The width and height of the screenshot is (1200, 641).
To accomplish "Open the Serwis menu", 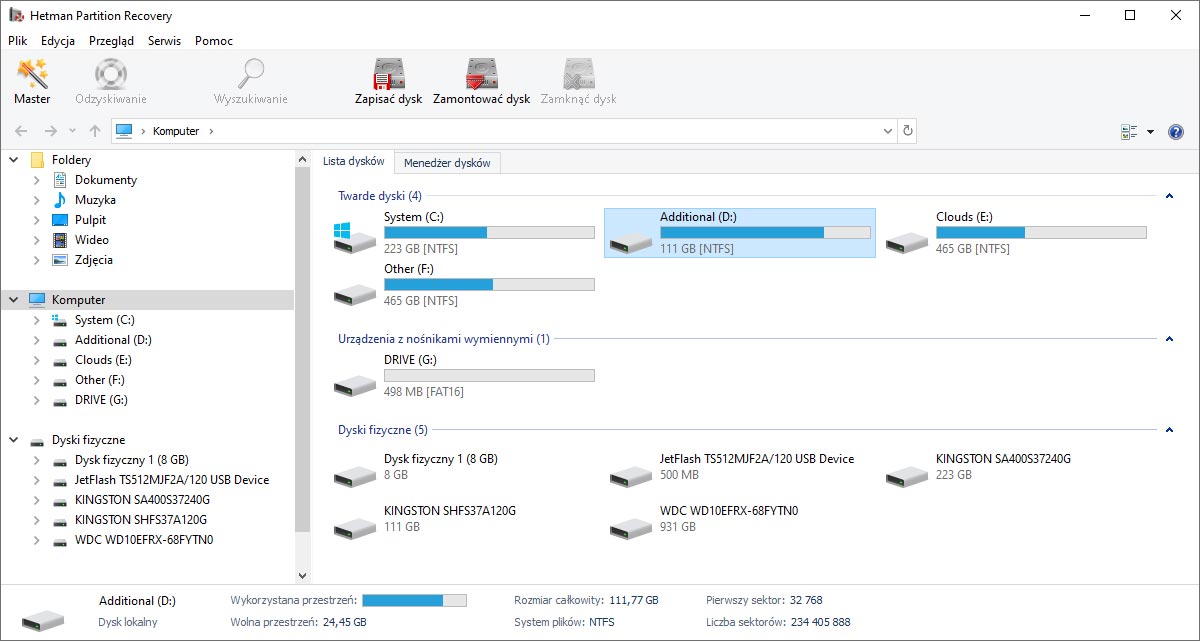I will 164,41.
